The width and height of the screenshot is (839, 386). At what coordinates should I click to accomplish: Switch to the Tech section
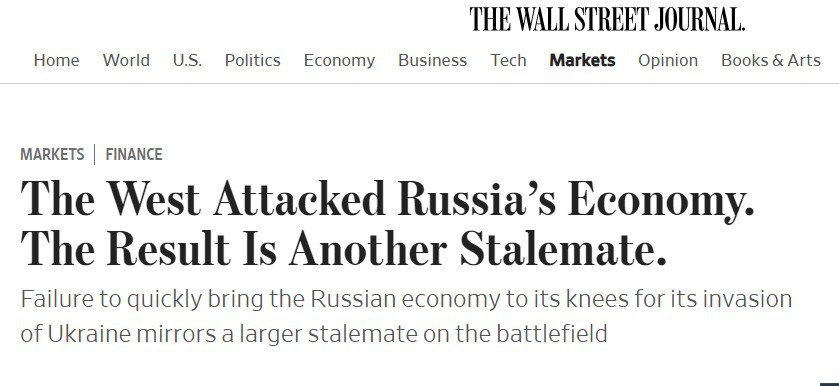[508, 60]
